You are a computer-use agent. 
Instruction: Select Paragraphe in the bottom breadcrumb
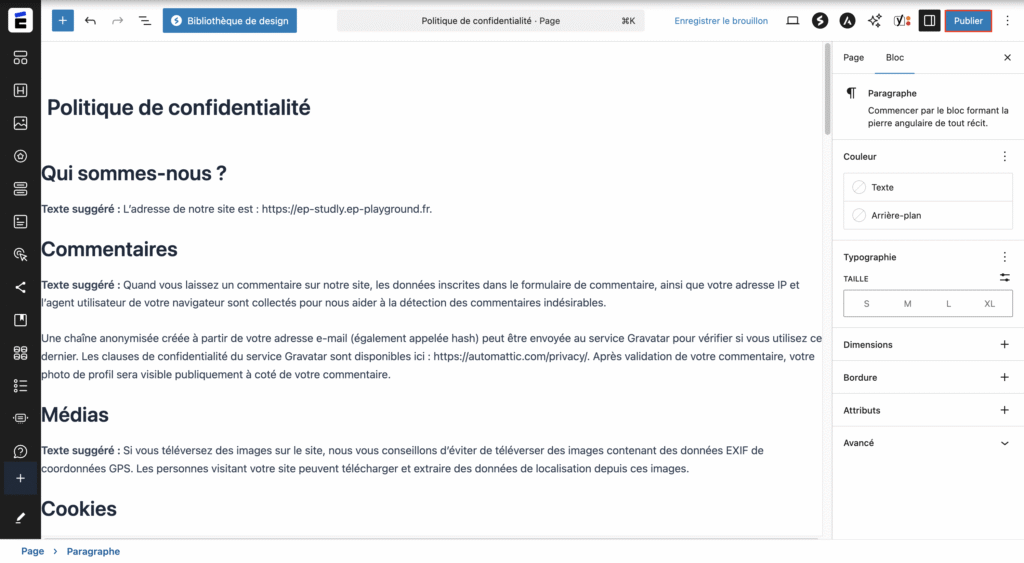tap(93, 551)
